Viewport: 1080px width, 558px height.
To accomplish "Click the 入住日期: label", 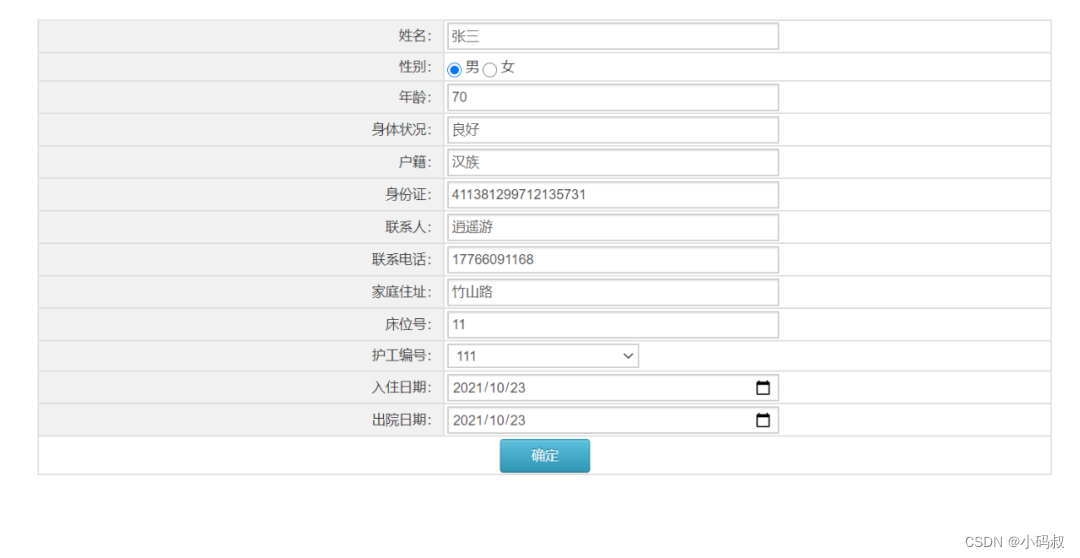I will [402, 388].
